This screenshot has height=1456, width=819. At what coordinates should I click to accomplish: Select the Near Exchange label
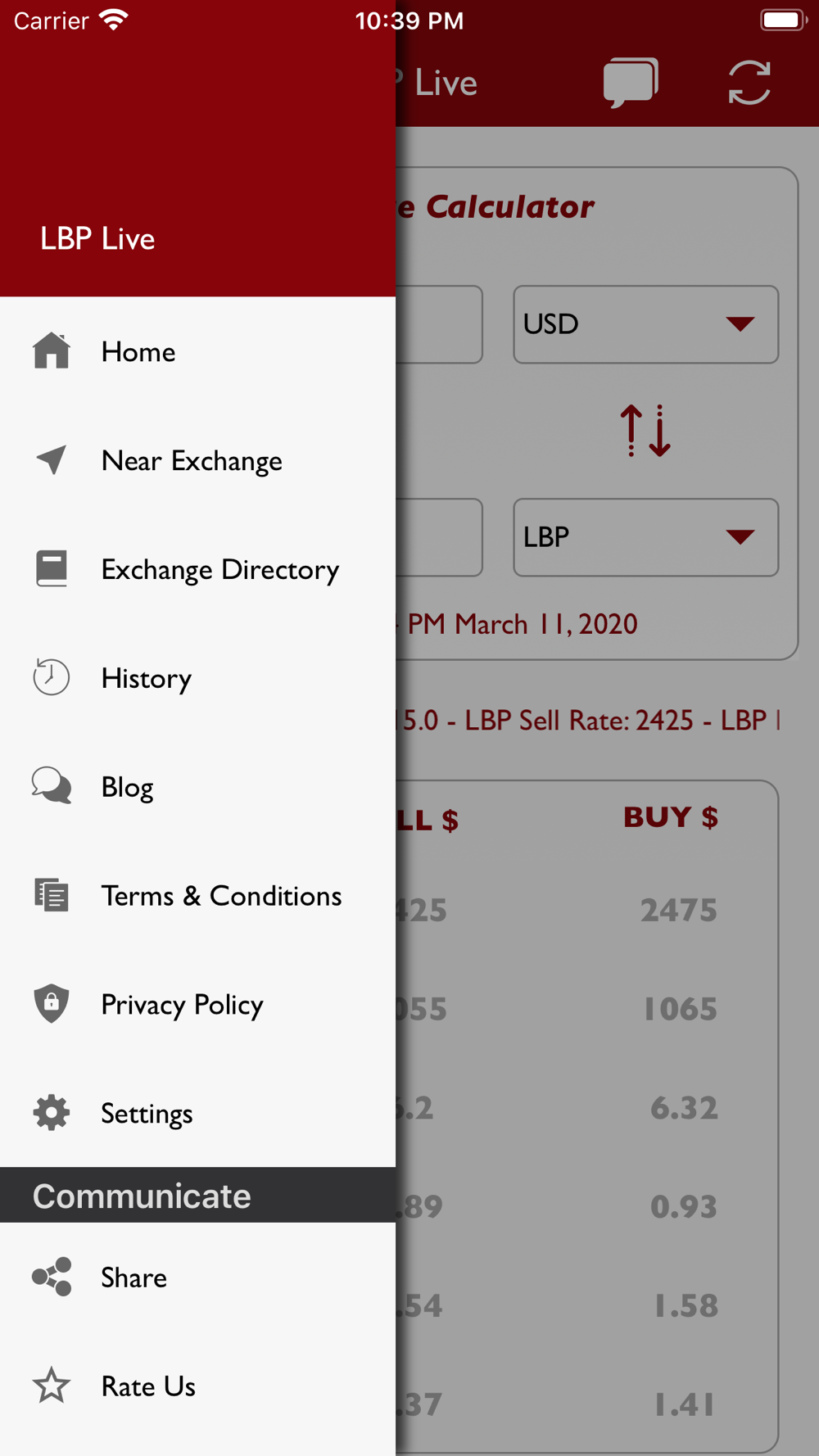pos(192,461)
